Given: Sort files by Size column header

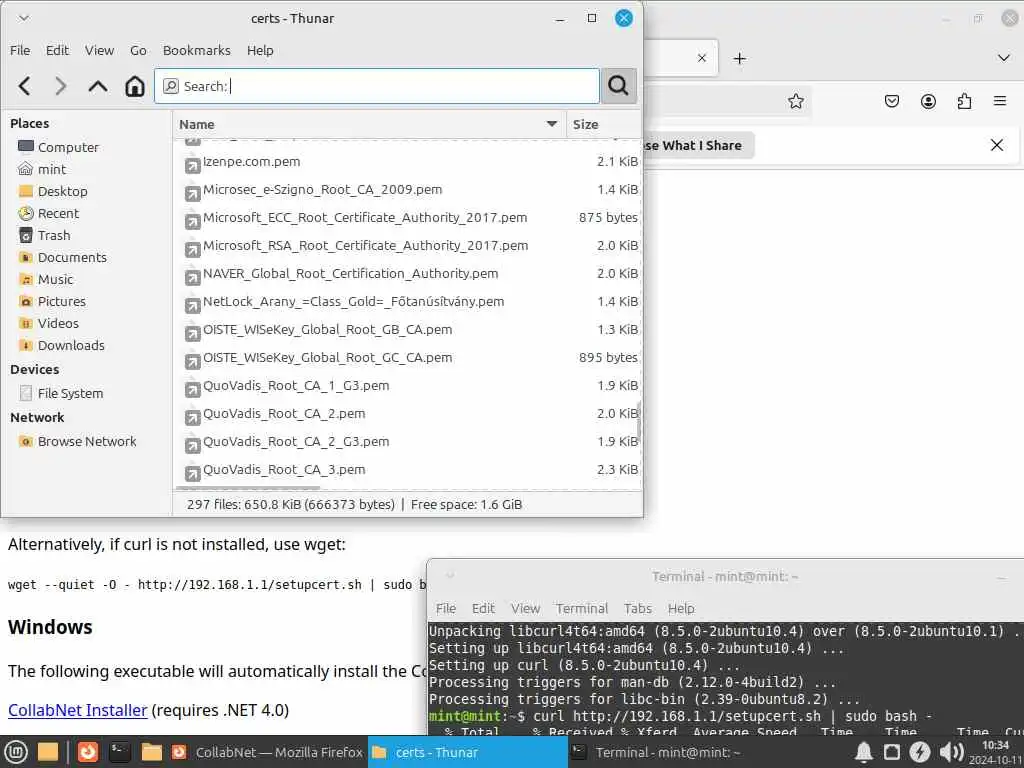Looking at the screenshot, I should tap(602, 124).
